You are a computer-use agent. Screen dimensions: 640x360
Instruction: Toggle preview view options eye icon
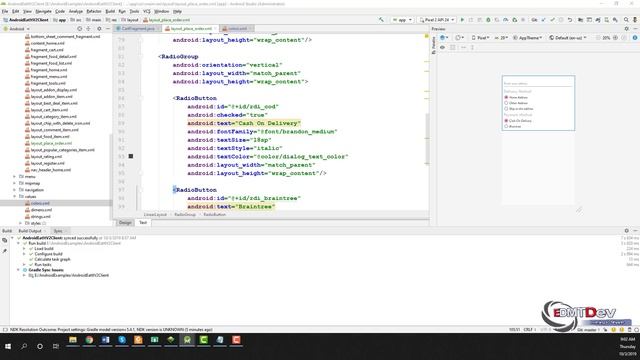(442, 47)
